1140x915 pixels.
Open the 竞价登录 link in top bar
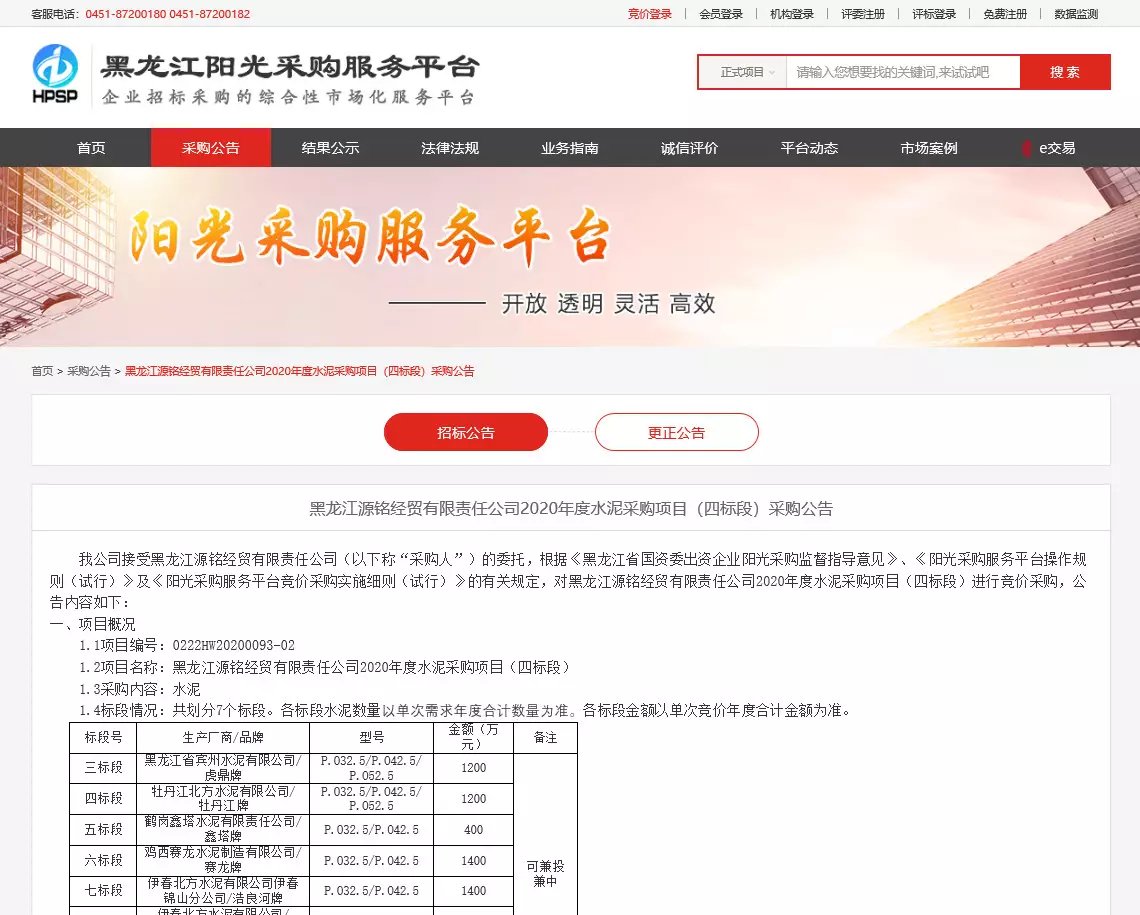pyautogui.click(x=649, y=14)
